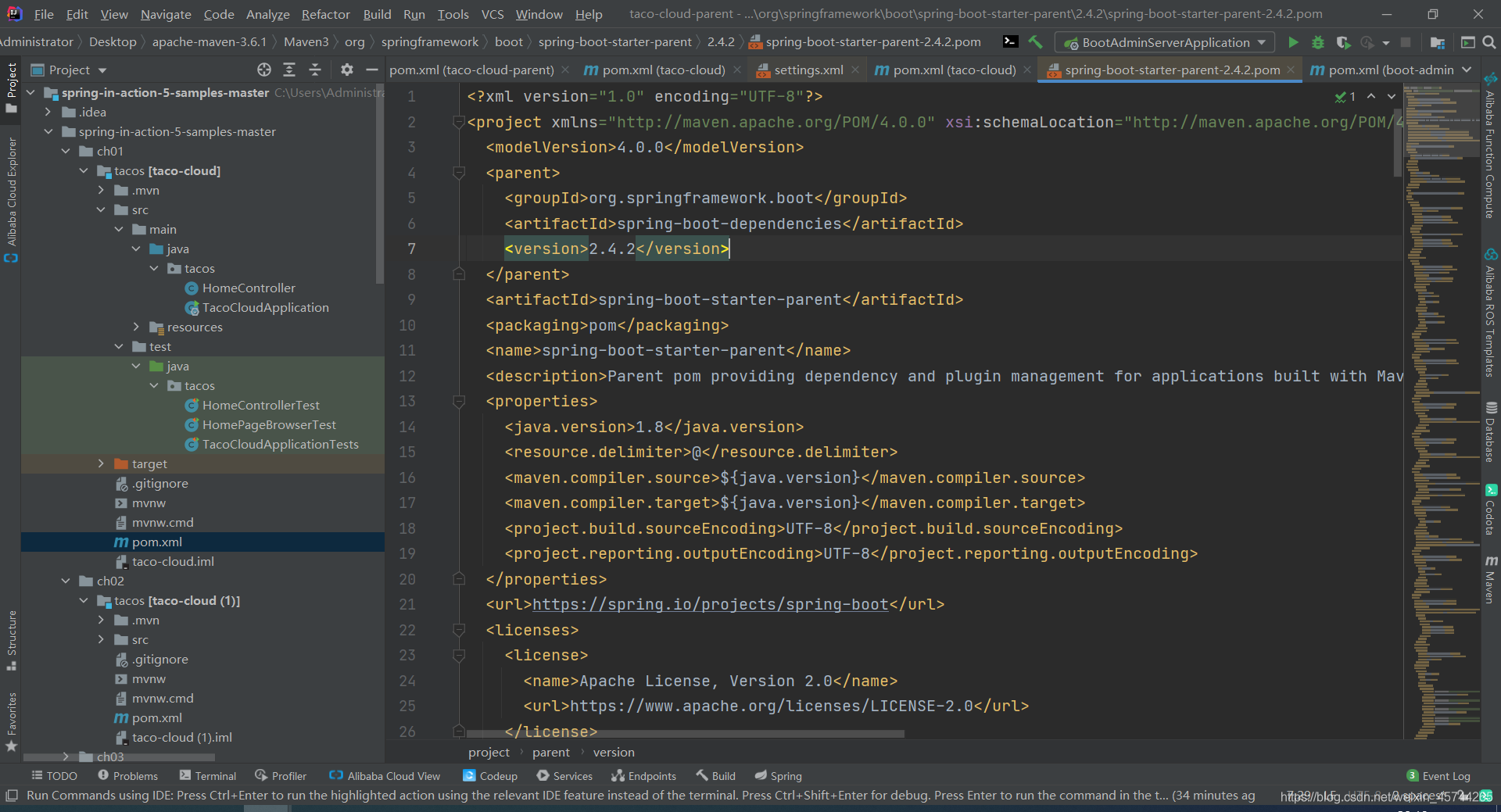
Task: Toggle the tool window bars icon in the status corner
Action: click(x=11, y=796)
